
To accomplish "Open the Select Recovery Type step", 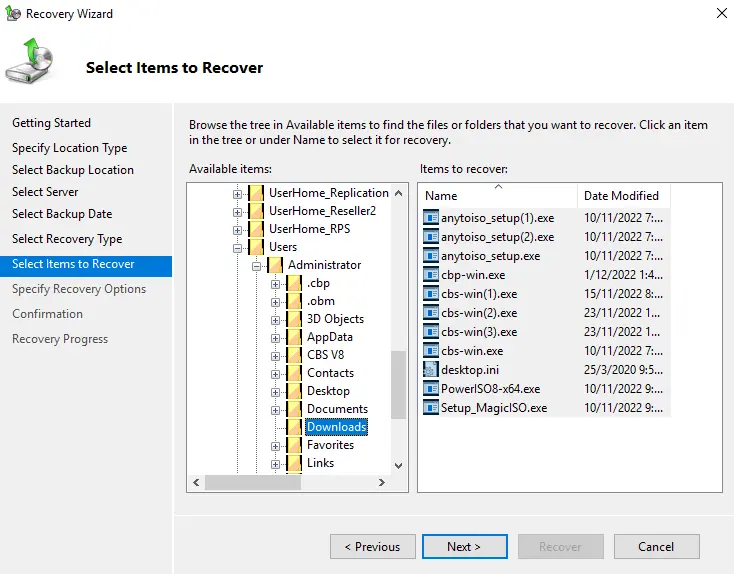I will point(67,239).
